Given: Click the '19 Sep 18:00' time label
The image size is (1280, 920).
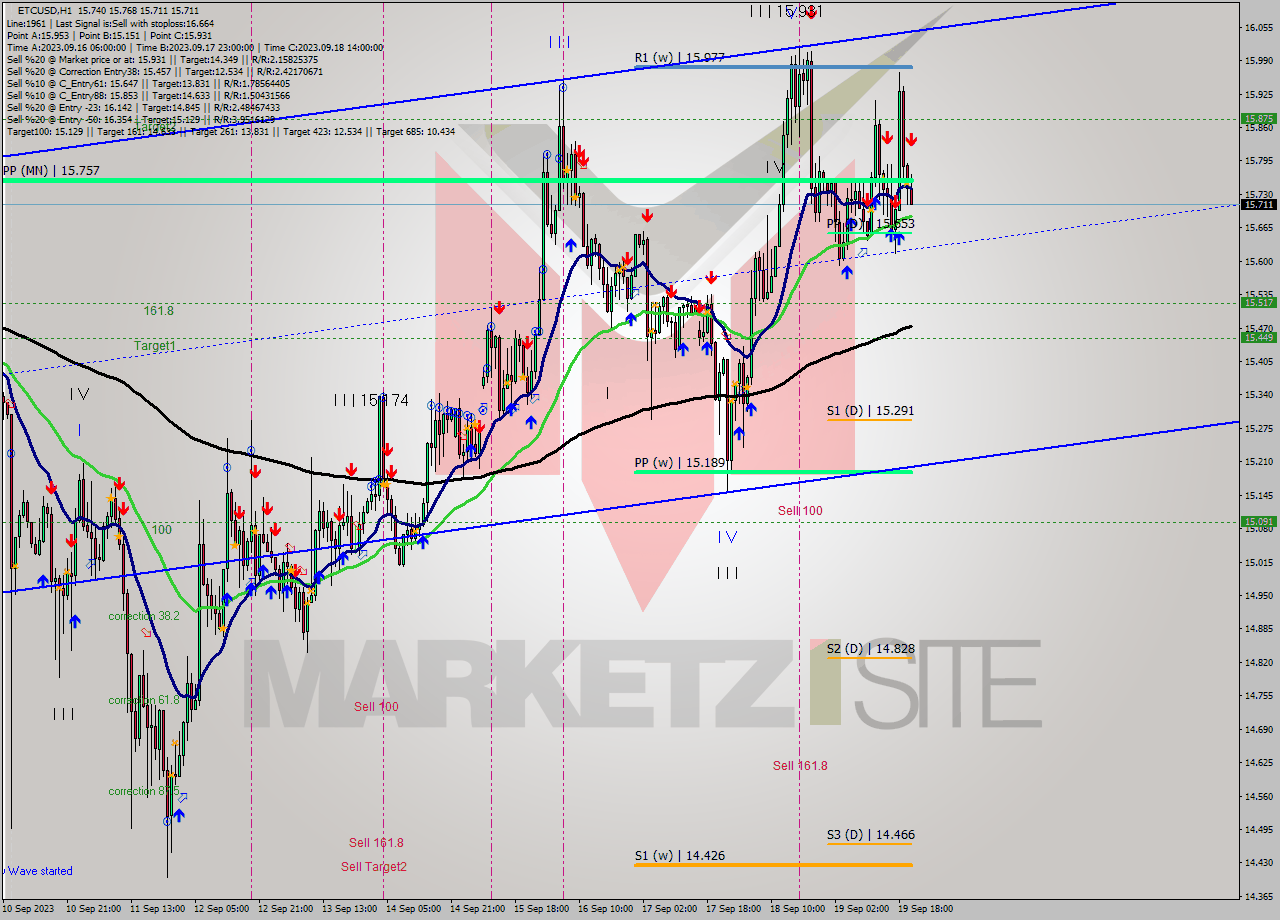Looking at the screenshot, I should (924, 909).
